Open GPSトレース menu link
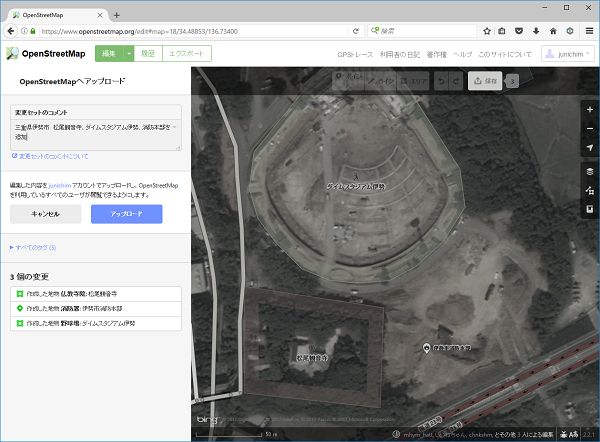The height and width of the screenshot is (442, 600). 355,54
